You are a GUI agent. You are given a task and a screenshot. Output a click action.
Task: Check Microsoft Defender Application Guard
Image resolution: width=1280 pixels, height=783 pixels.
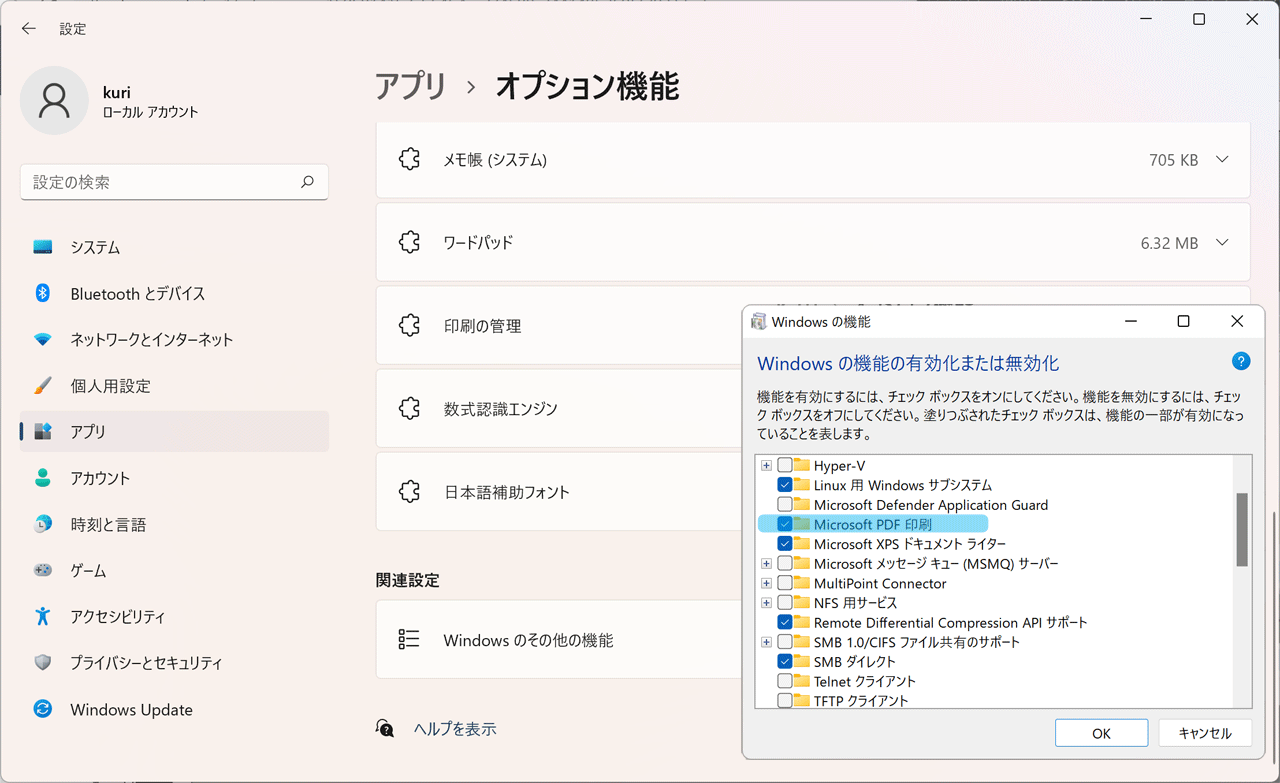coord(785,504)
